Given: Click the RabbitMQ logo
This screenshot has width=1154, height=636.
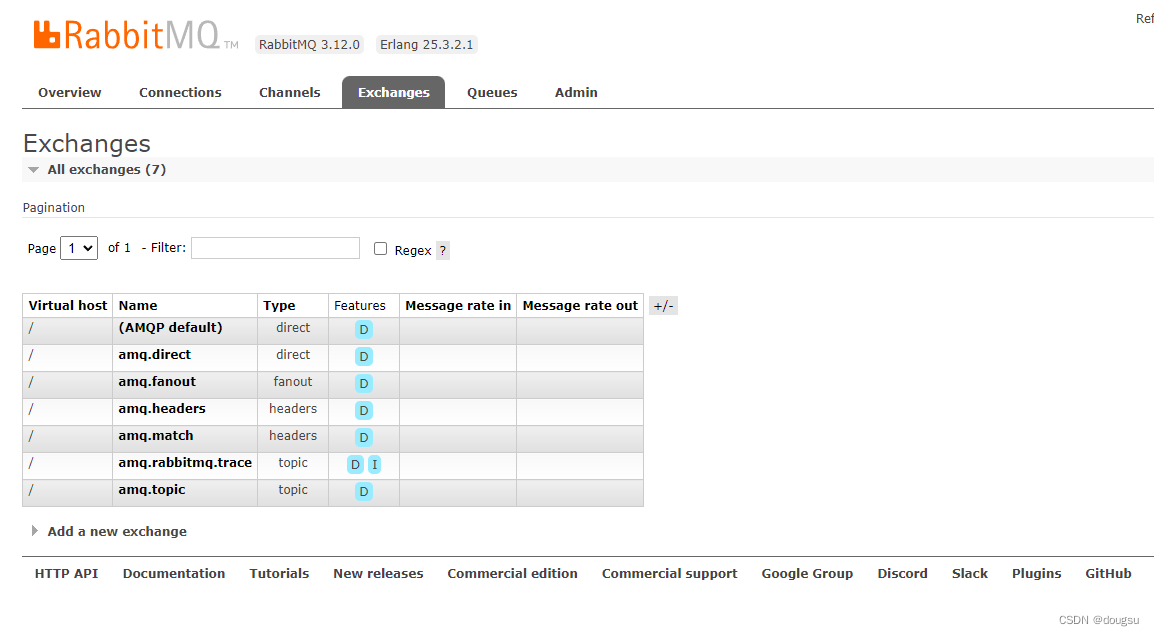Looking at the screenshot, I should tap(135, 35).
